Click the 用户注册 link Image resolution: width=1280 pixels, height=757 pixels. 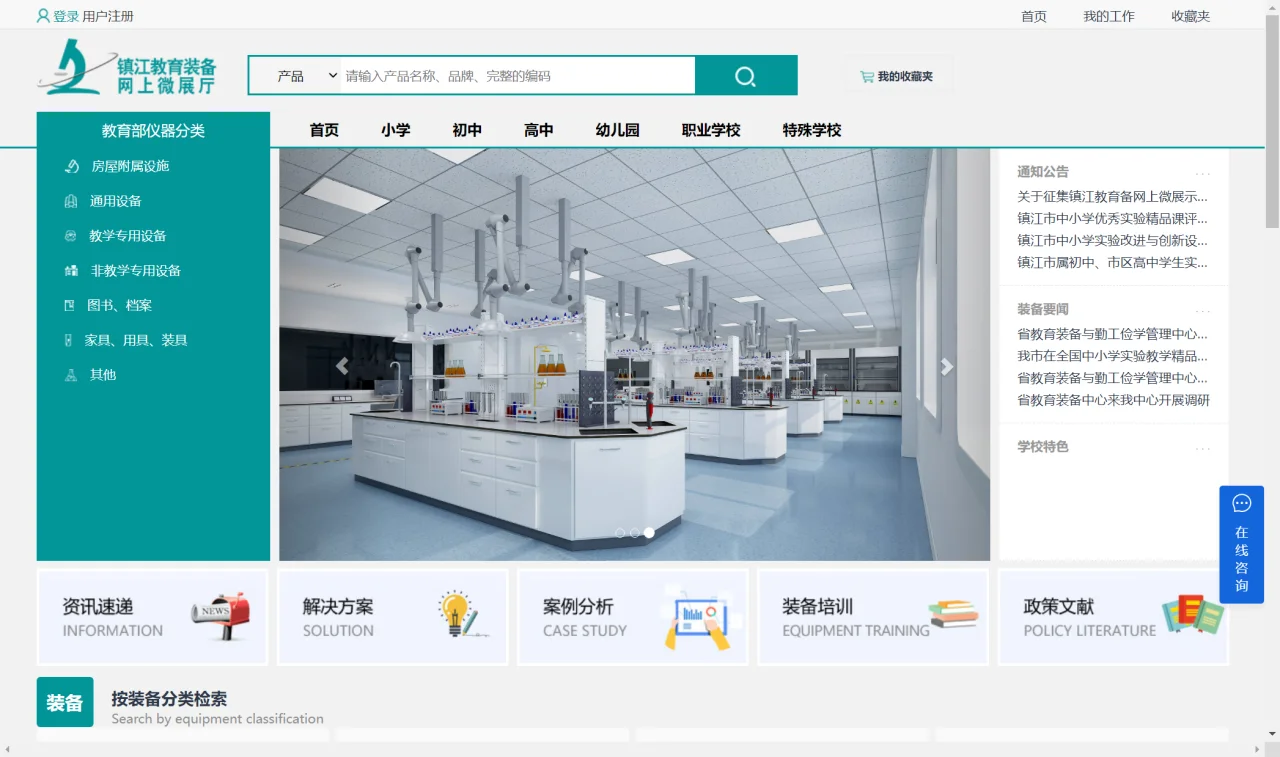click(108, 16)
